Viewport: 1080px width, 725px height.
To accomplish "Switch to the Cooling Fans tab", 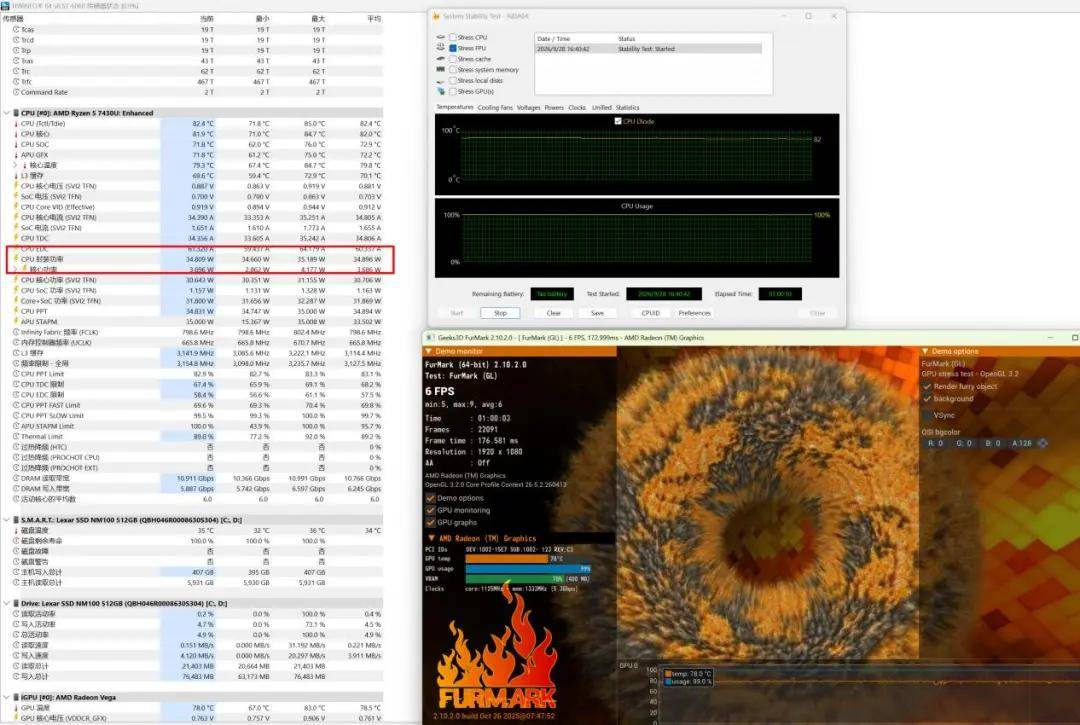I will 495,107.
